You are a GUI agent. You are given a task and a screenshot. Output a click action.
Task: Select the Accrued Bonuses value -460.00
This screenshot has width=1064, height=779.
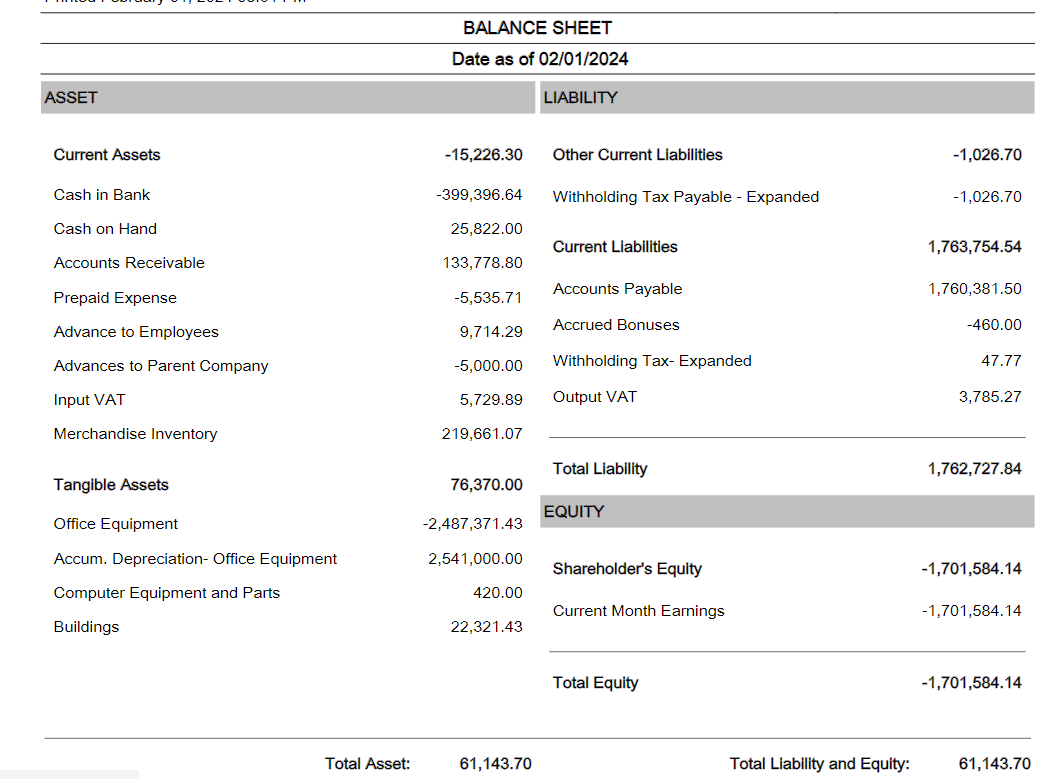click(994, 325)
